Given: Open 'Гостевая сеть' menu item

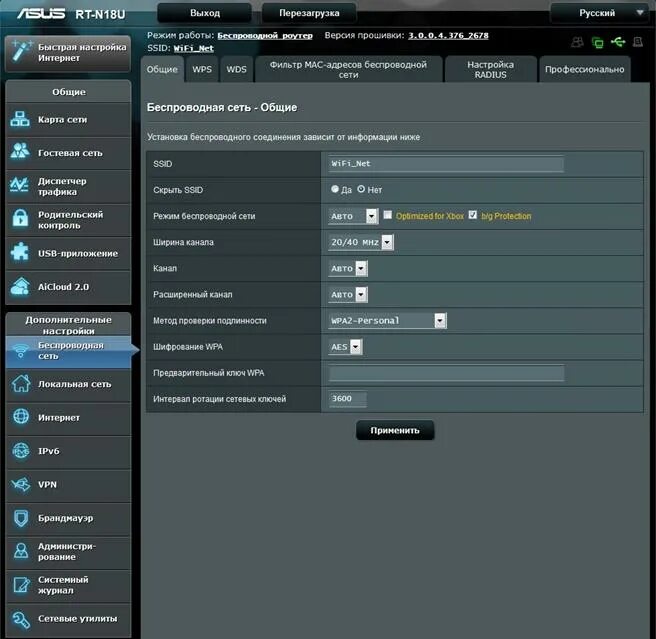Looking at the screenshot, I should (x=68, y=153).
